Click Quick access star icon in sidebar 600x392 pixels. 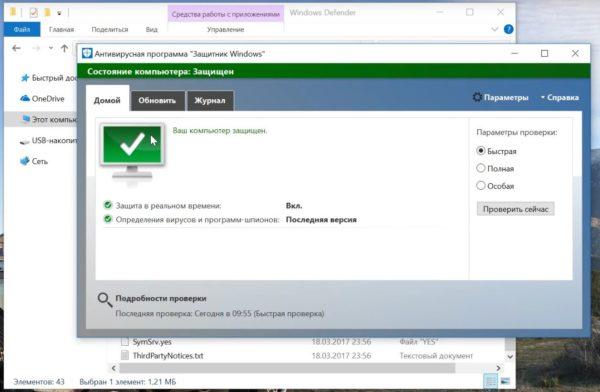coord(25,78)
